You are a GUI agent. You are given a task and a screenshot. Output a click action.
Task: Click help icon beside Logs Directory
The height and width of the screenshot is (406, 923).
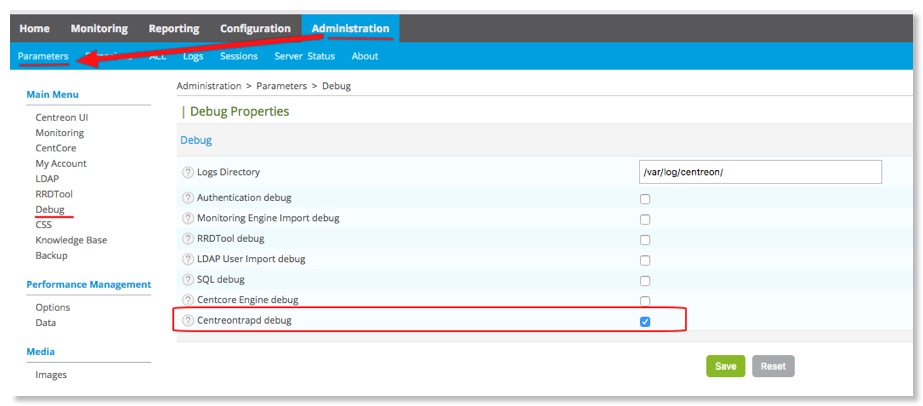pos(188,173)
